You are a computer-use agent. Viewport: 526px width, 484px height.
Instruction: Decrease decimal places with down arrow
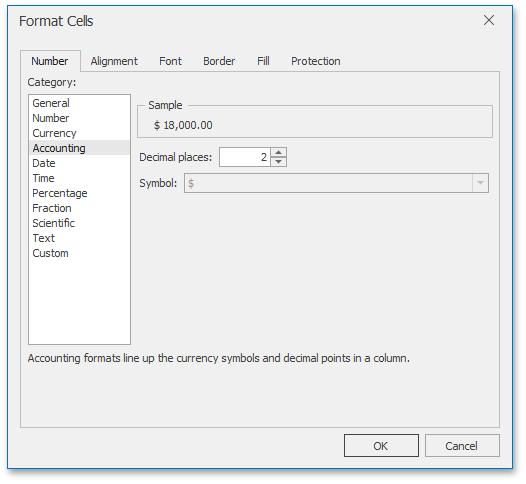coord(278,162)
